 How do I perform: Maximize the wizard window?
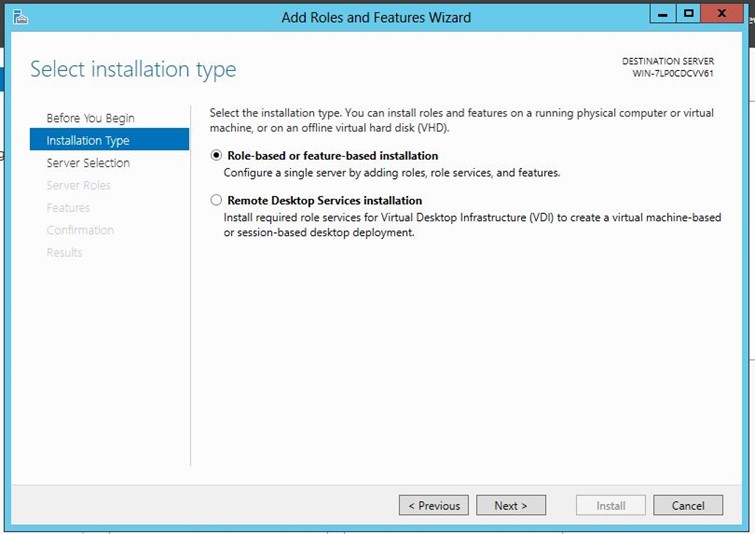(x=689, y=15)
